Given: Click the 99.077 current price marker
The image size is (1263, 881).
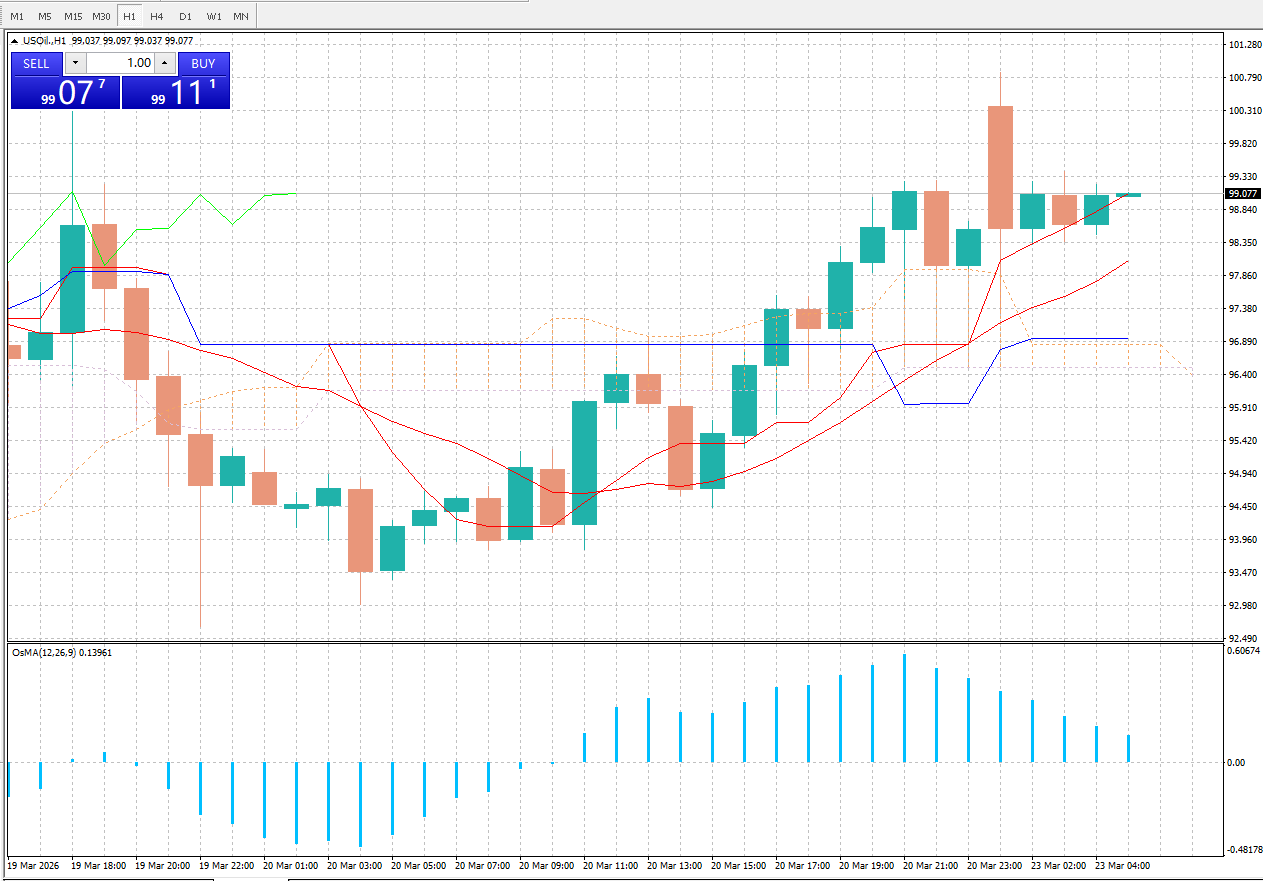Looking at the screenshot, I should point(1243,194).
